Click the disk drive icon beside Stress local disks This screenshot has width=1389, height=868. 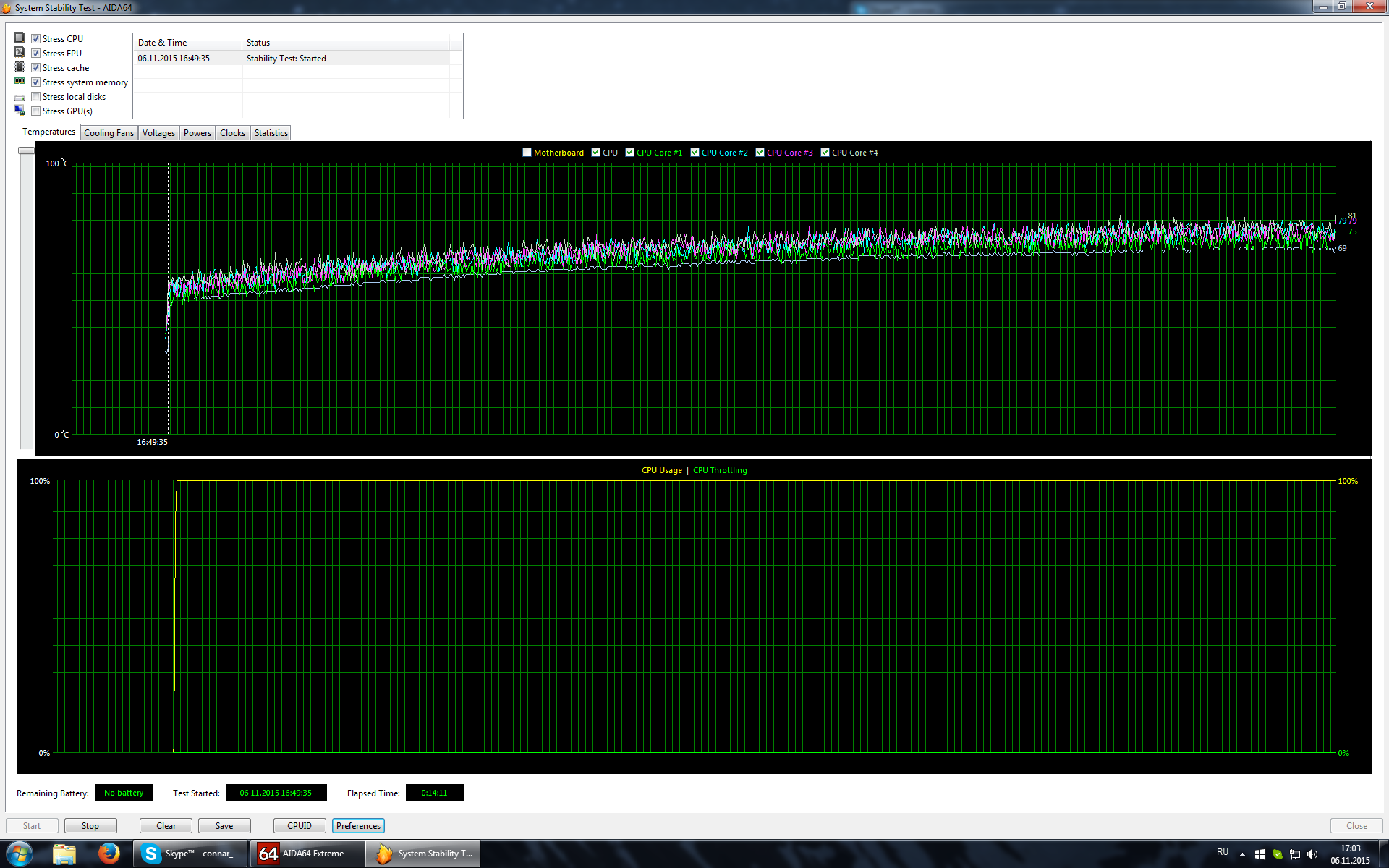pyautogui.click(x=20, y=97)
